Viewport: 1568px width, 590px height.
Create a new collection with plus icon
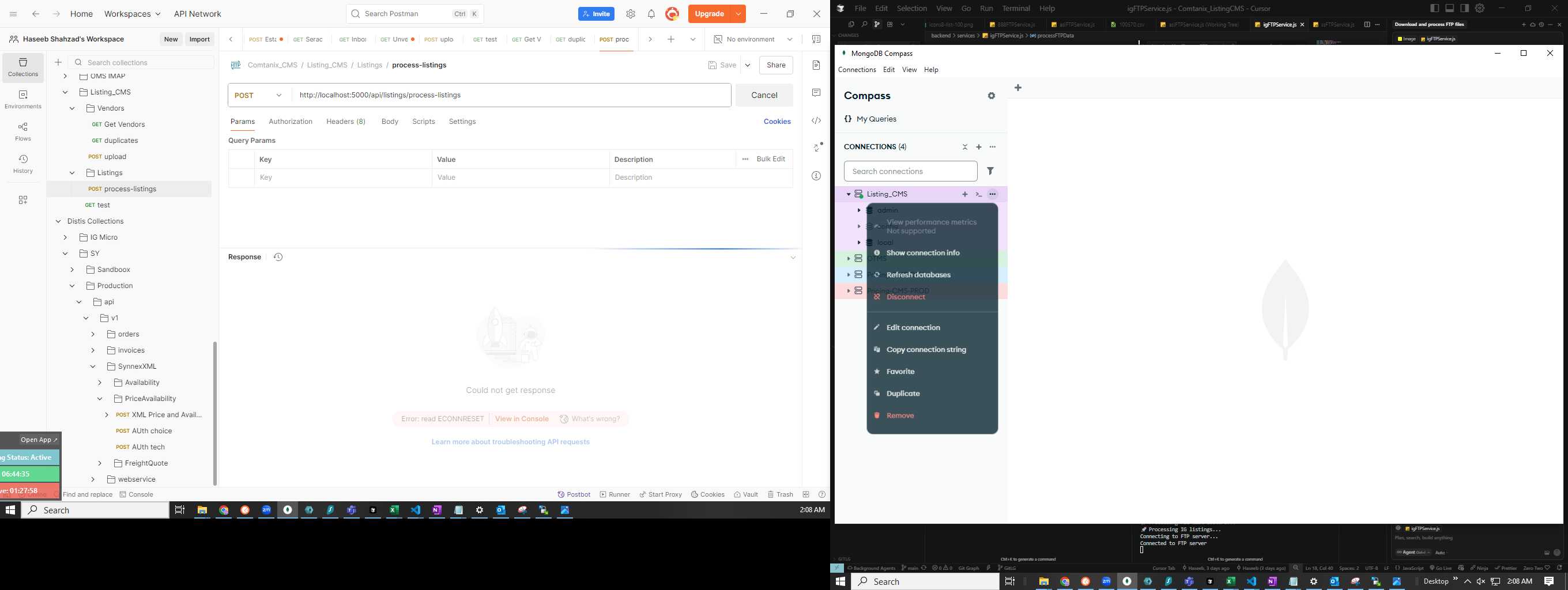pos(58,62)
